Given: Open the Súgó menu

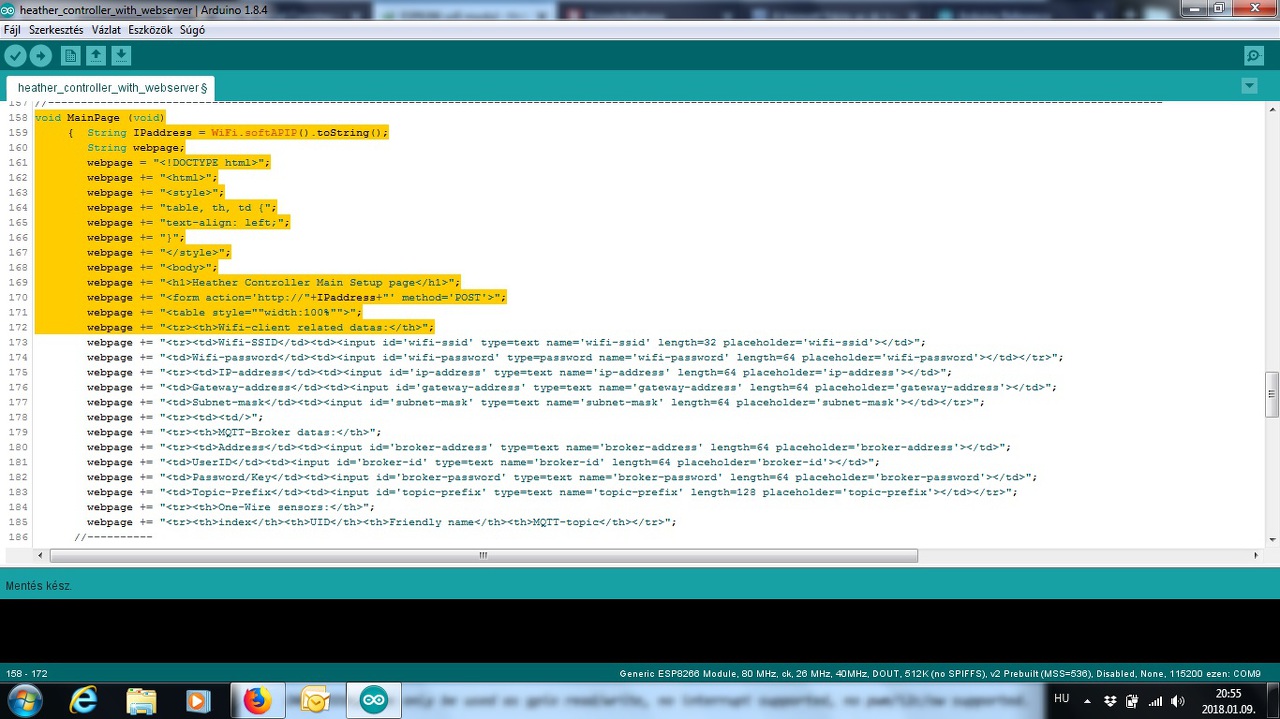Looking at the screenshot, I should [x=192, y=30].
